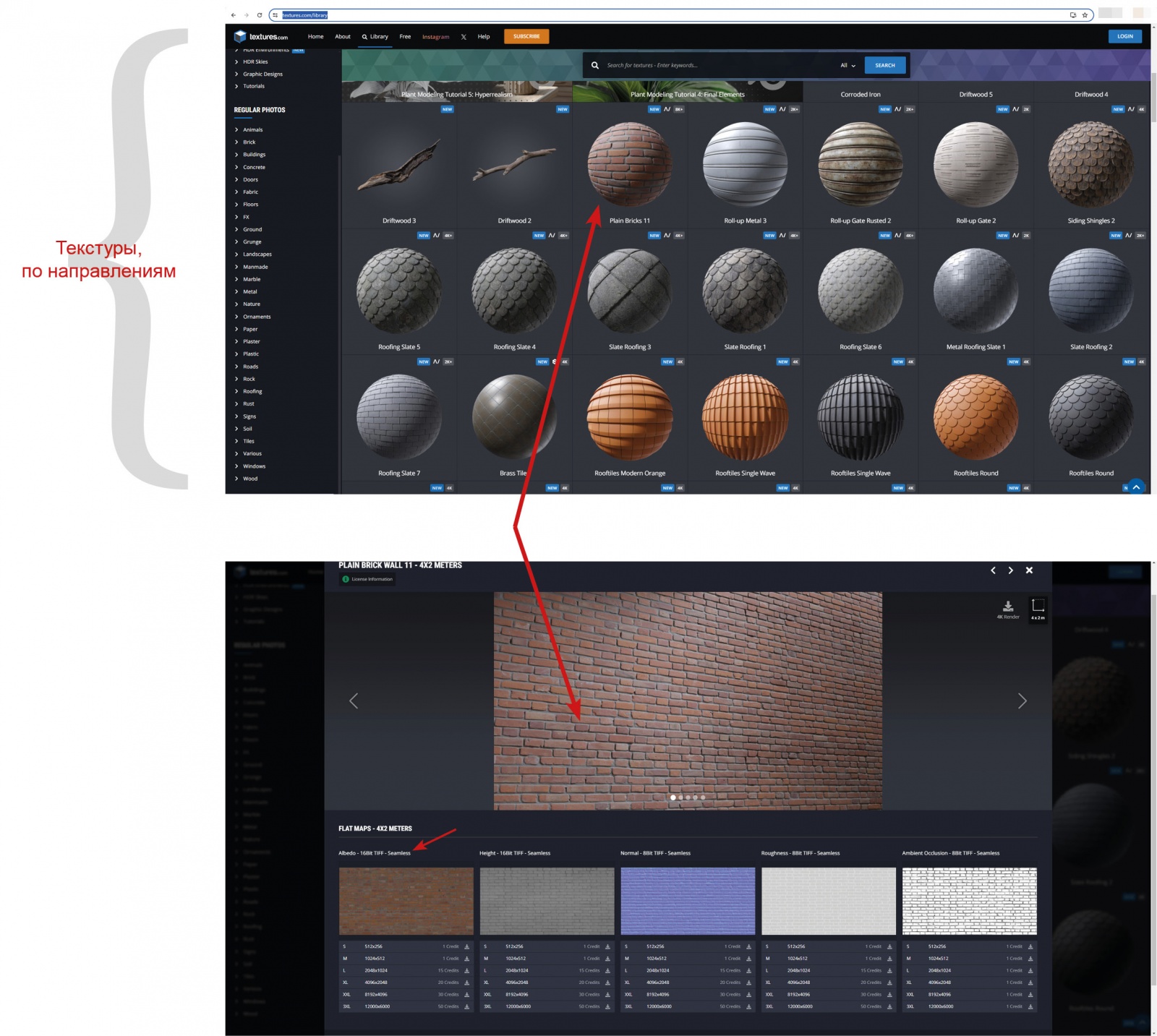Download Albedo map at 12000x6000 size
This screenshot has height=1036, width=1157.
click(x=466, y=1006)
